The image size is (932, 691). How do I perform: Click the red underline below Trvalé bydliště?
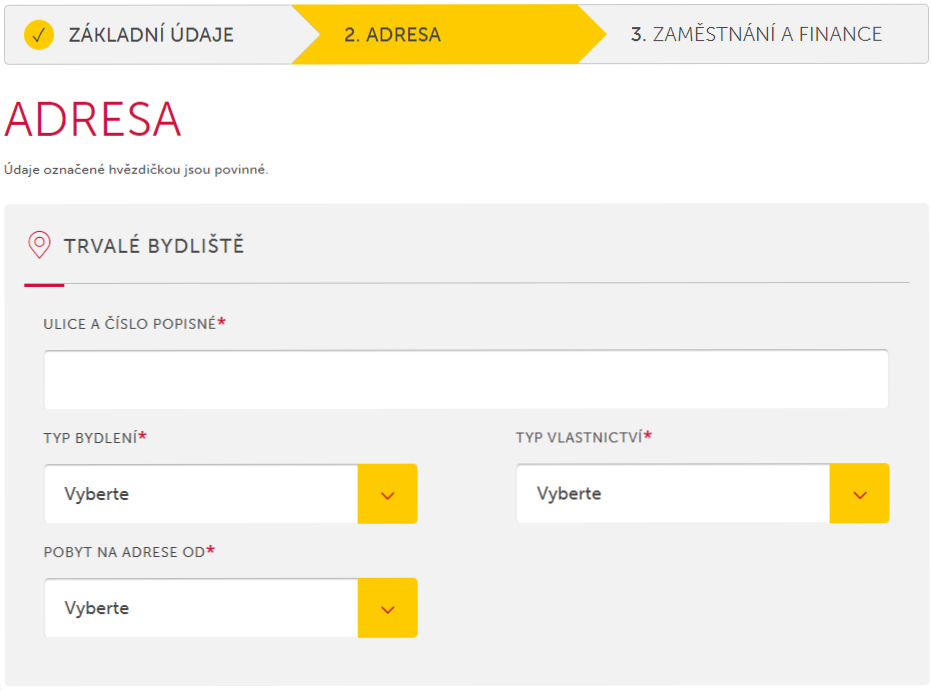44,285
